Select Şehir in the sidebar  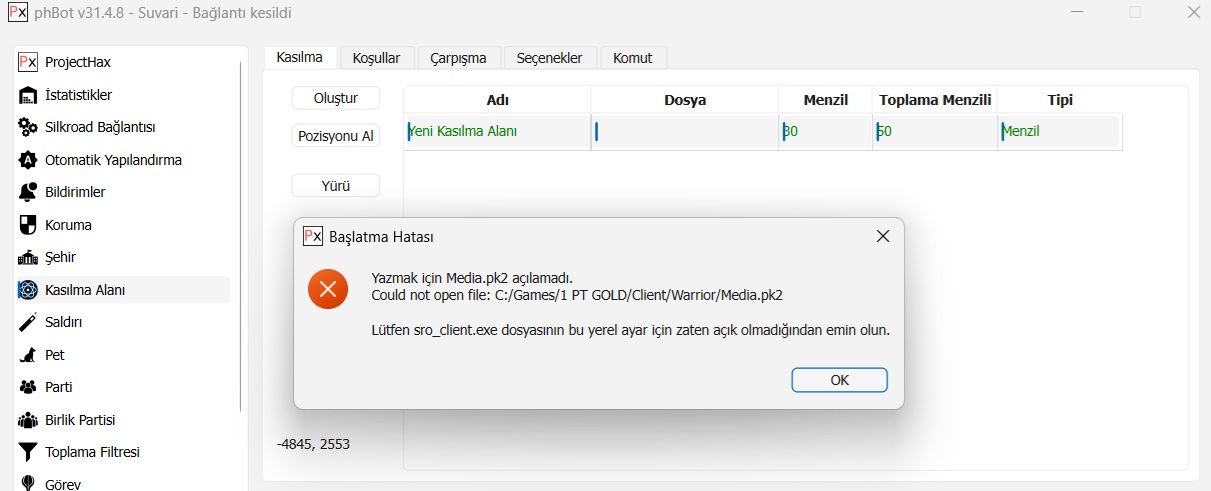point(124,257)
